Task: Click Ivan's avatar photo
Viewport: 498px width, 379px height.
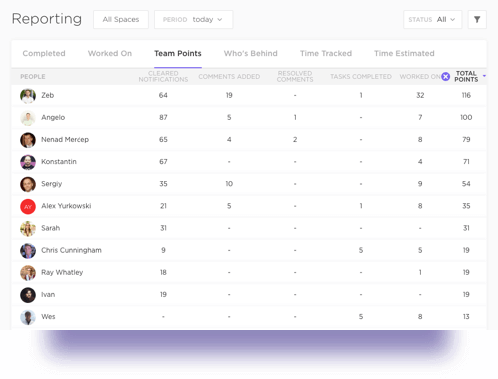Action: click(x=28, y=295)
